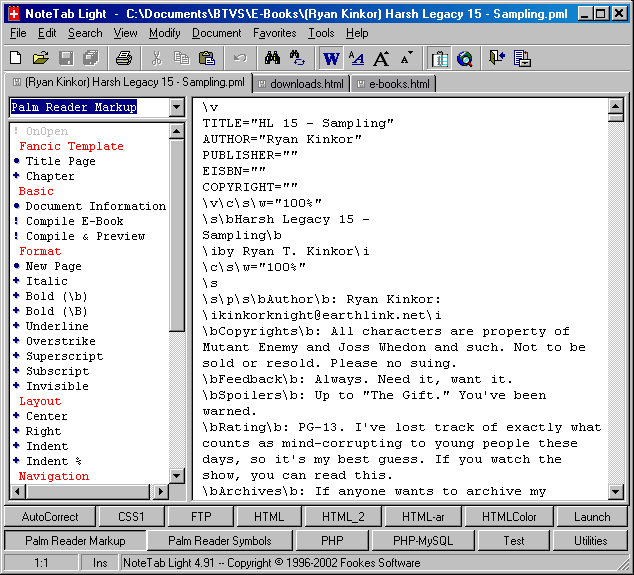Image resolution: width=634 pixels, height=575 pixels.
Task: Open the File menu
Action: coord(18,33)
